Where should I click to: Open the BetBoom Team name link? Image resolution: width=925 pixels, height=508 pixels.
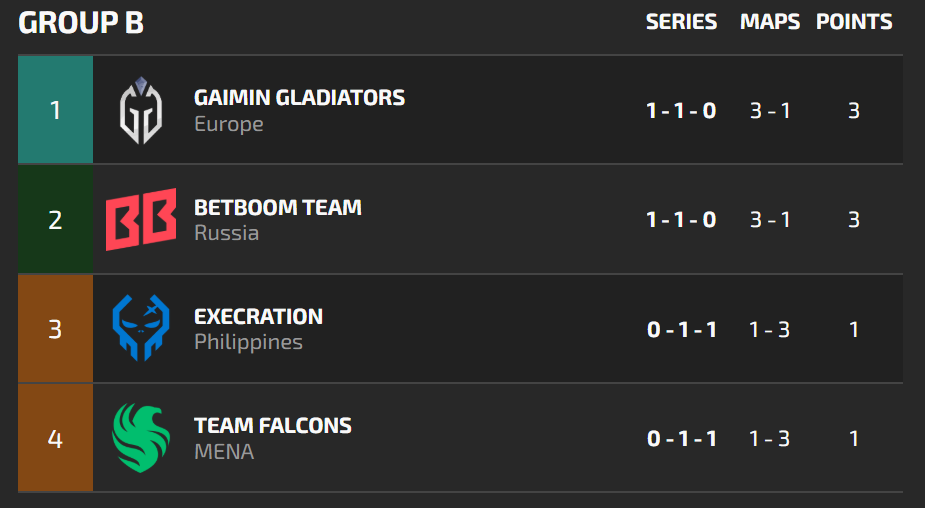tap(278, 208)
